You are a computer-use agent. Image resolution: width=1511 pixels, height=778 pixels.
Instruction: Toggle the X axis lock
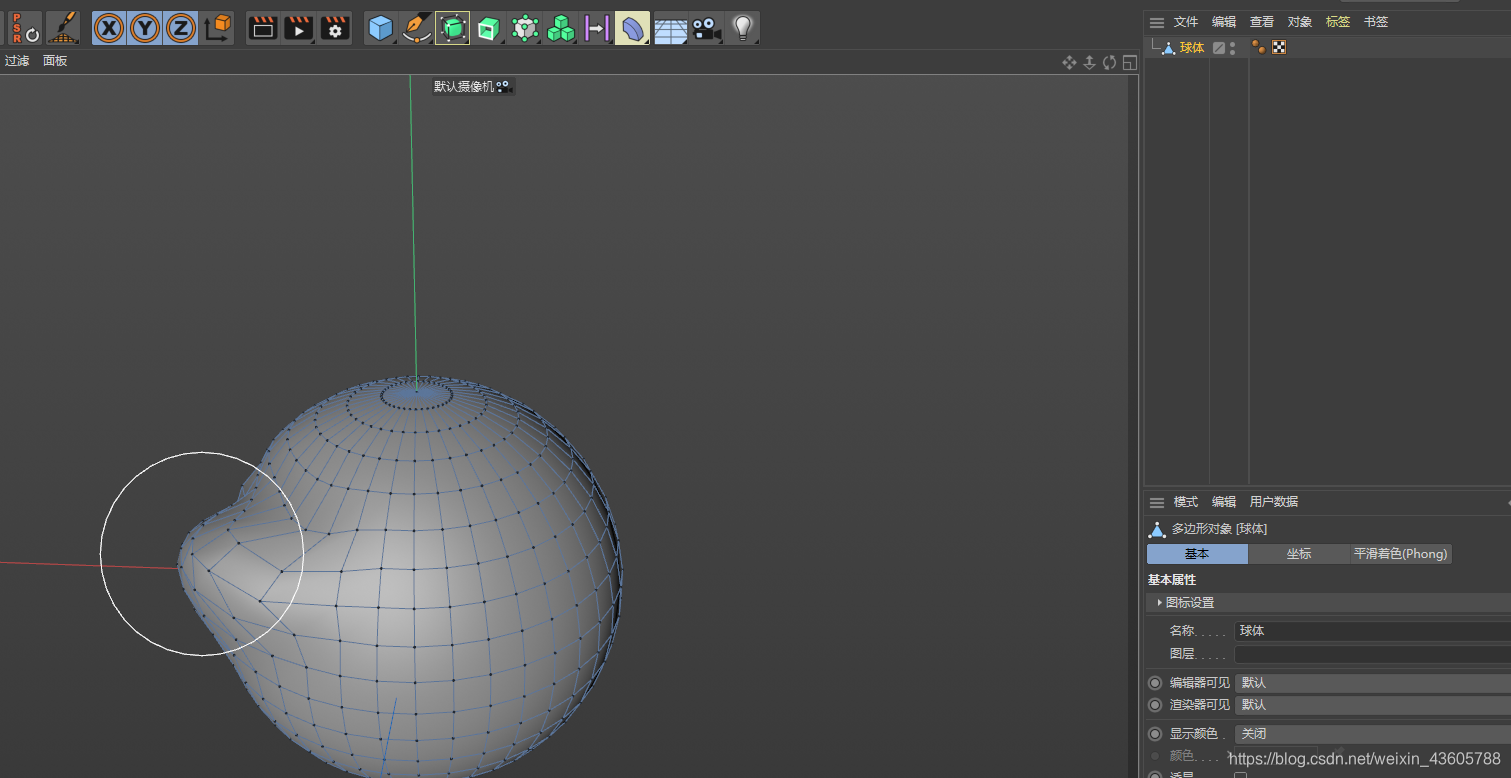109,28
